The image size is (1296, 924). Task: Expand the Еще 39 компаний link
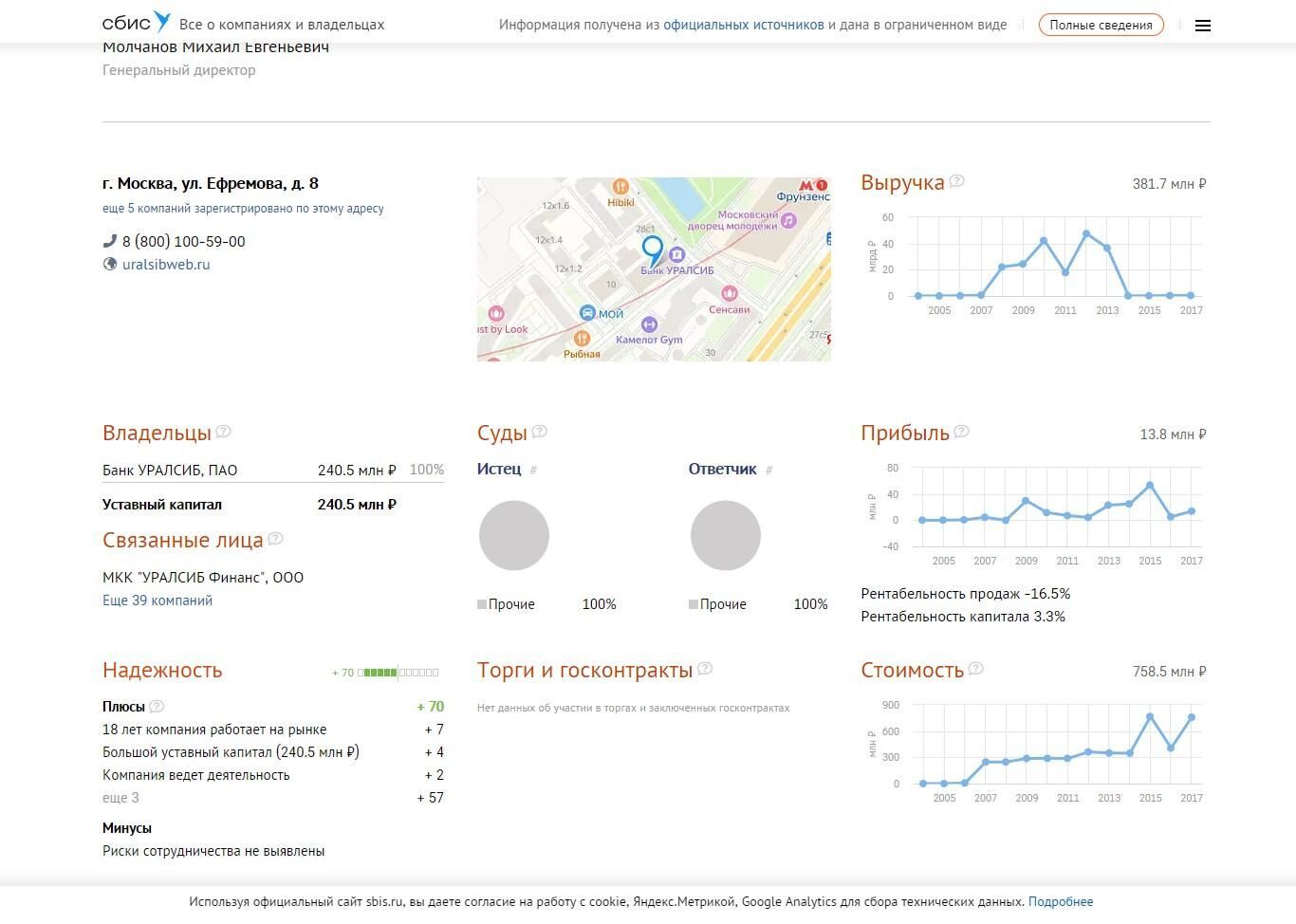click(157, 600)
